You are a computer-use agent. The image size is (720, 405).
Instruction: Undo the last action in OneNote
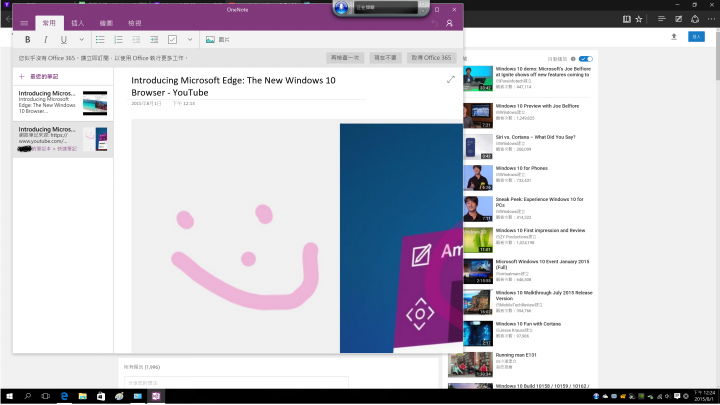pos(434,23)
